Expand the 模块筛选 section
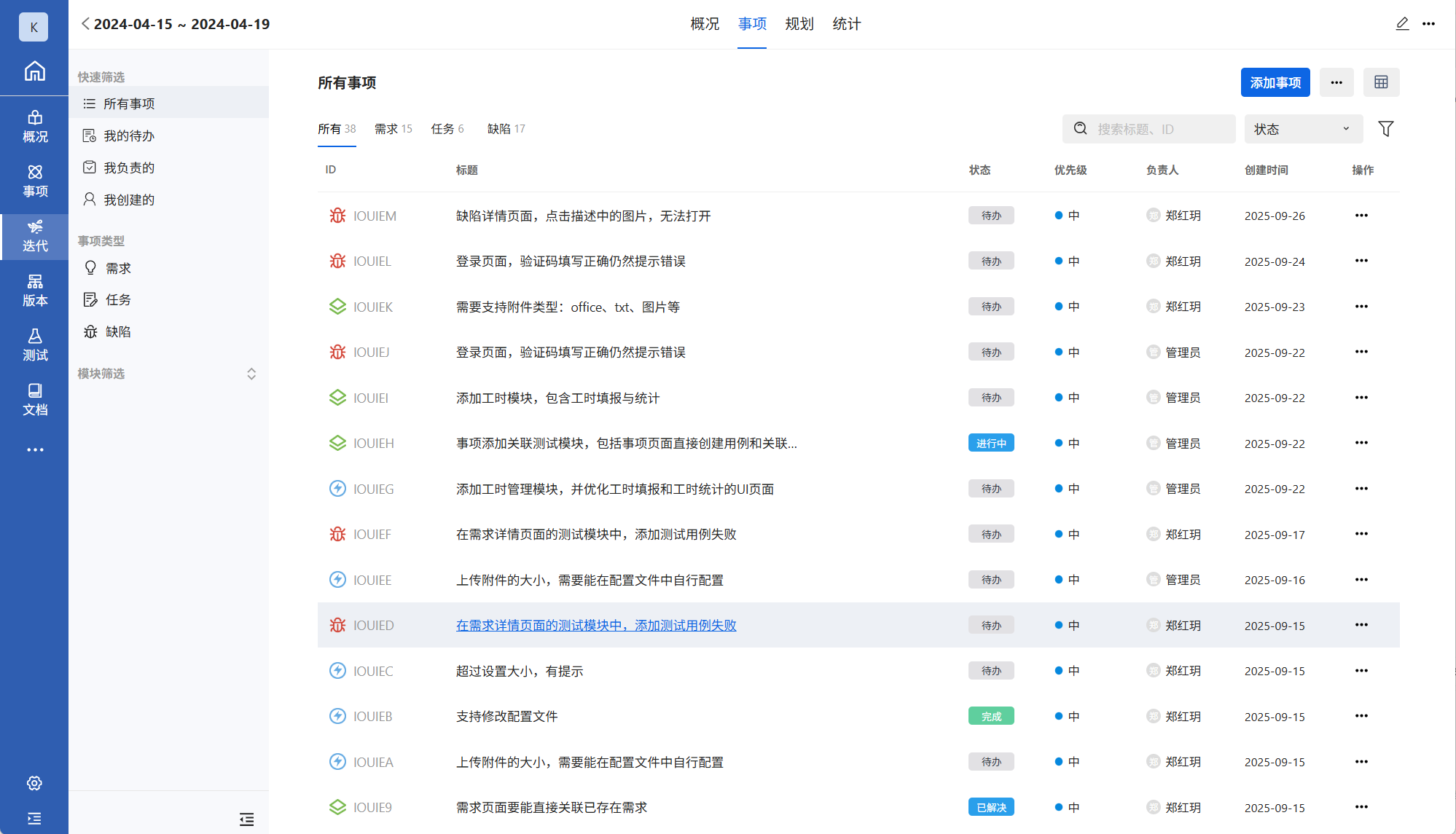 coord(251,374)
